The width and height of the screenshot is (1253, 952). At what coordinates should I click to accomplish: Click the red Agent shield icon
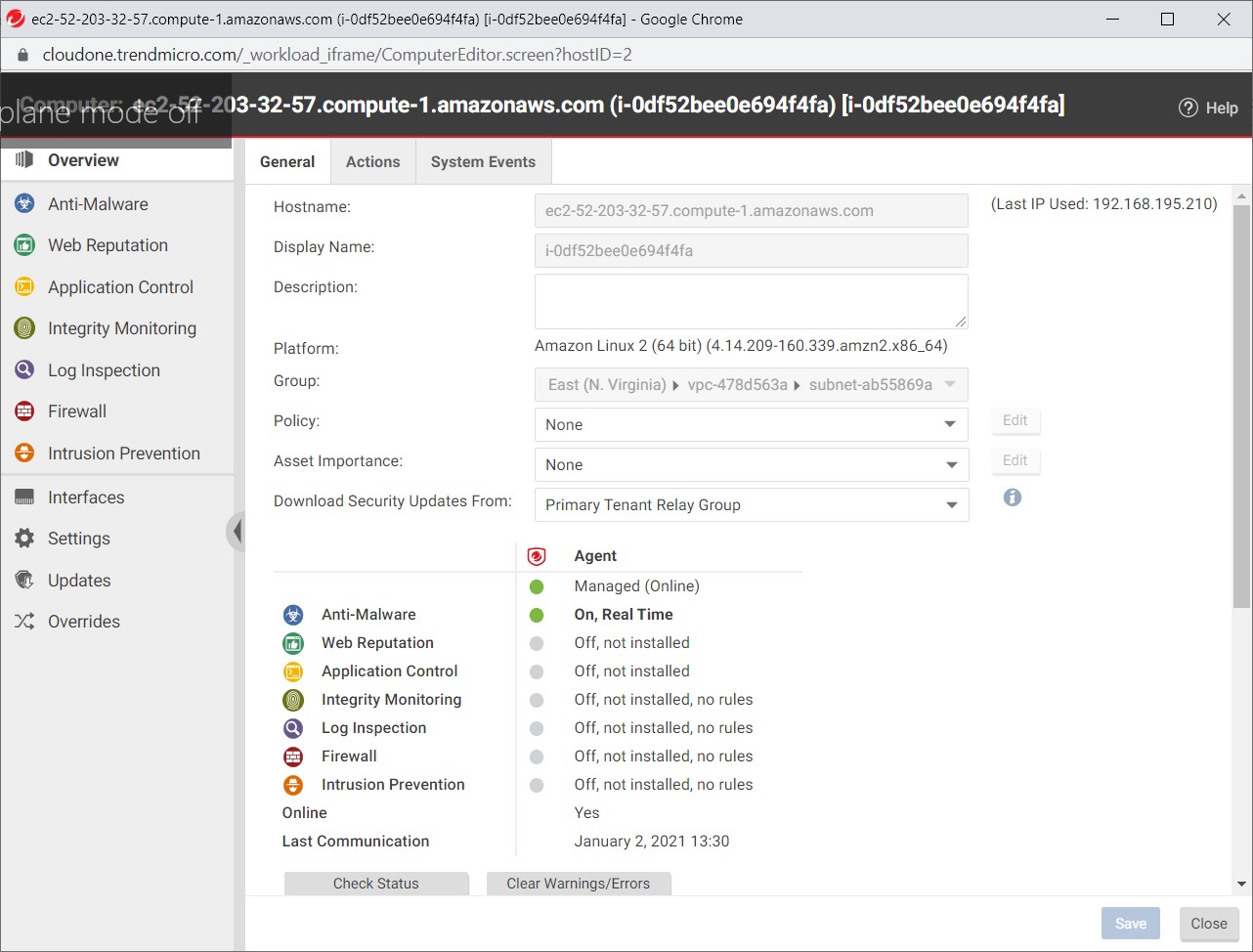(x=536, y=556)
